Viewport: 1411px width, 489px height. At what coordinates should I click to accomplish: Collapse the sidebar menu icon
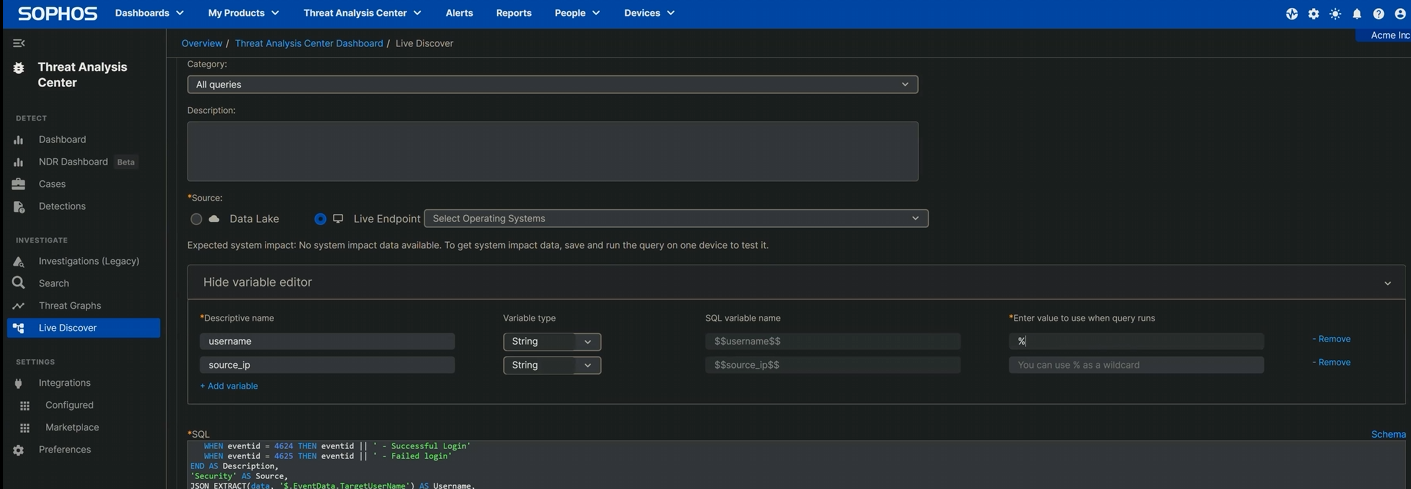19,43
